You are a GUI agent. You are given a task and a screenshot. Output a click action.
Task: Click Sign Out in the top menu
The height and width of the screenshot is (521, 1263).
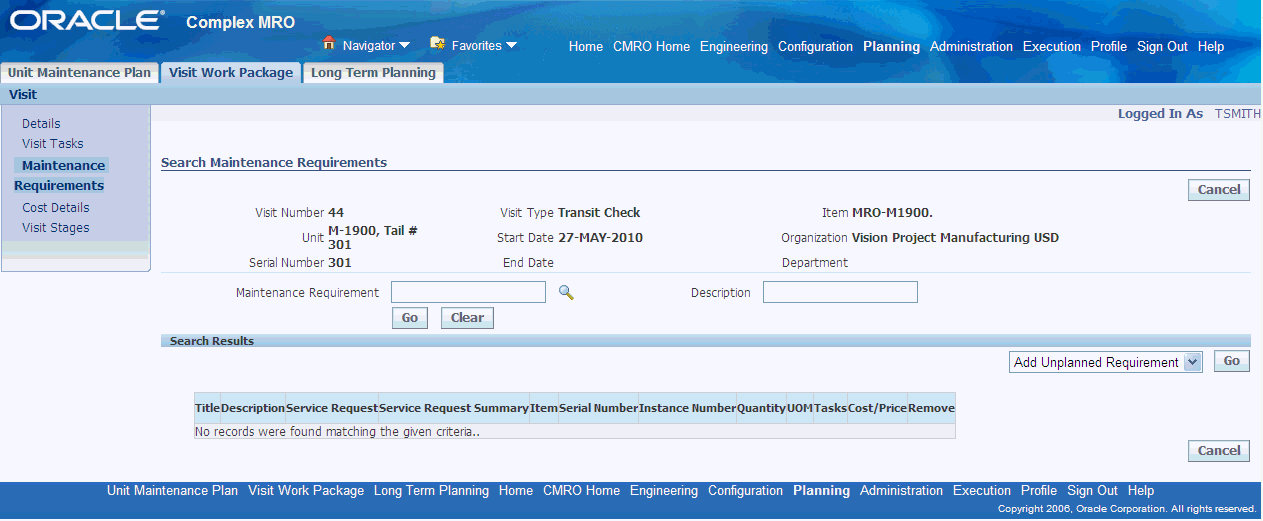click(1162, 47)
